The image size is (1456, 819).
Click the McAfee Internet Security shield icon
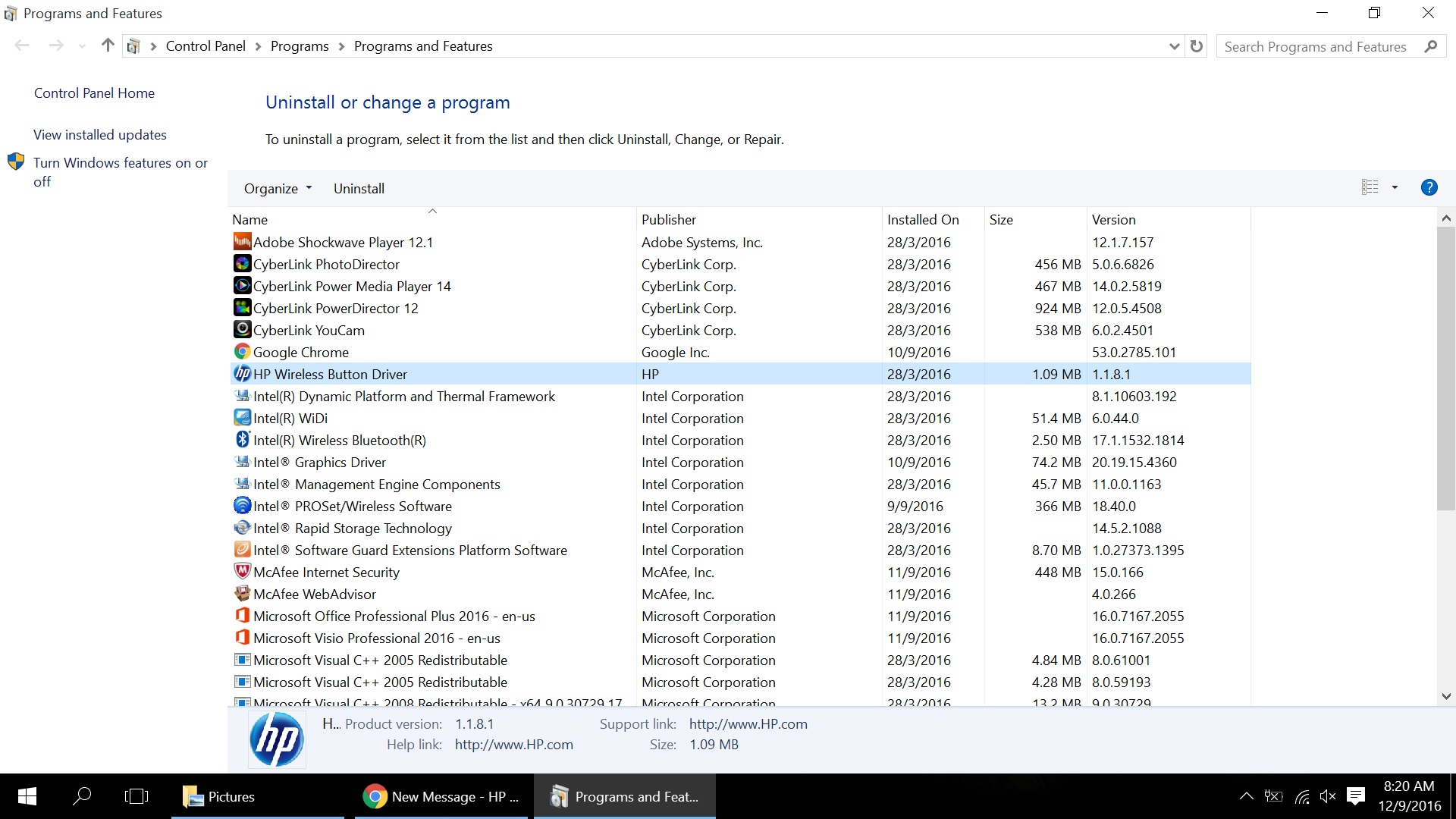(242, 572)
